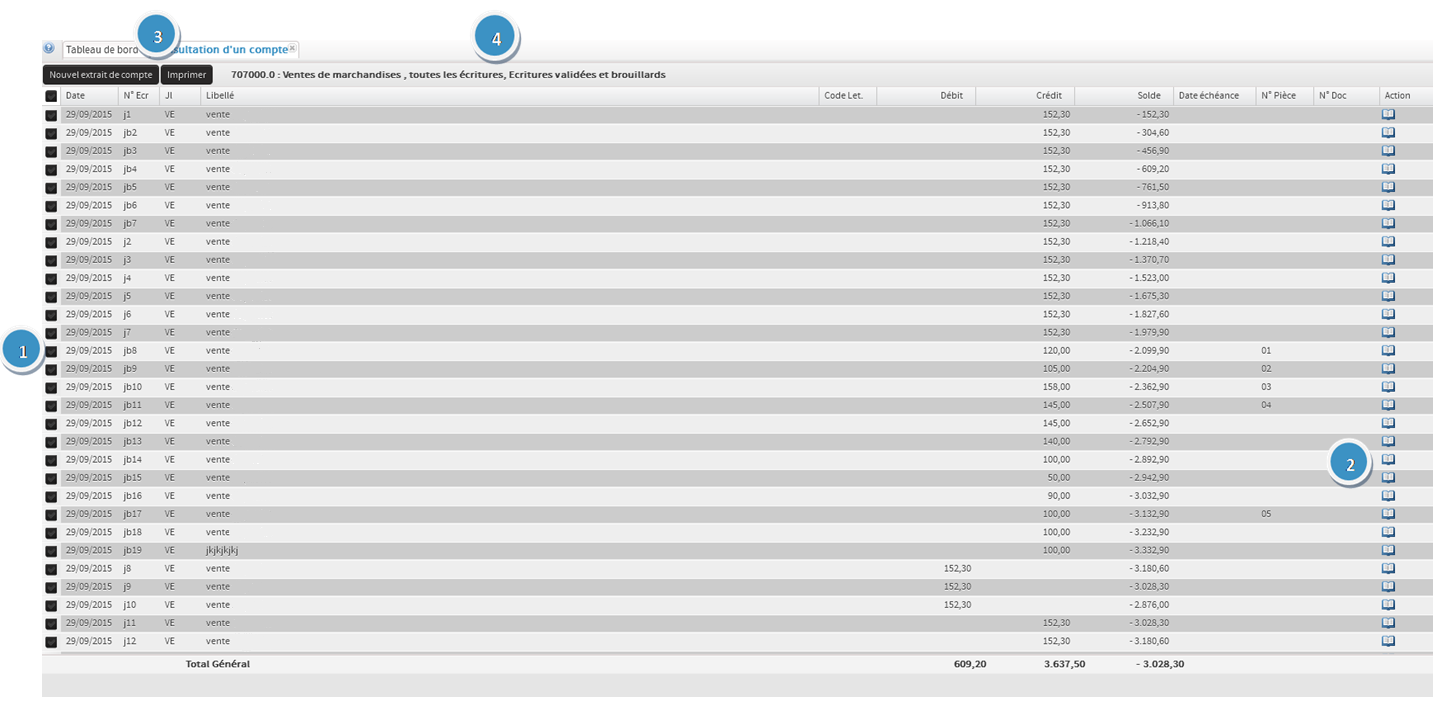1433x726 pixels.
Task: Sort the table by the Date column header
Action: [76, 96]
